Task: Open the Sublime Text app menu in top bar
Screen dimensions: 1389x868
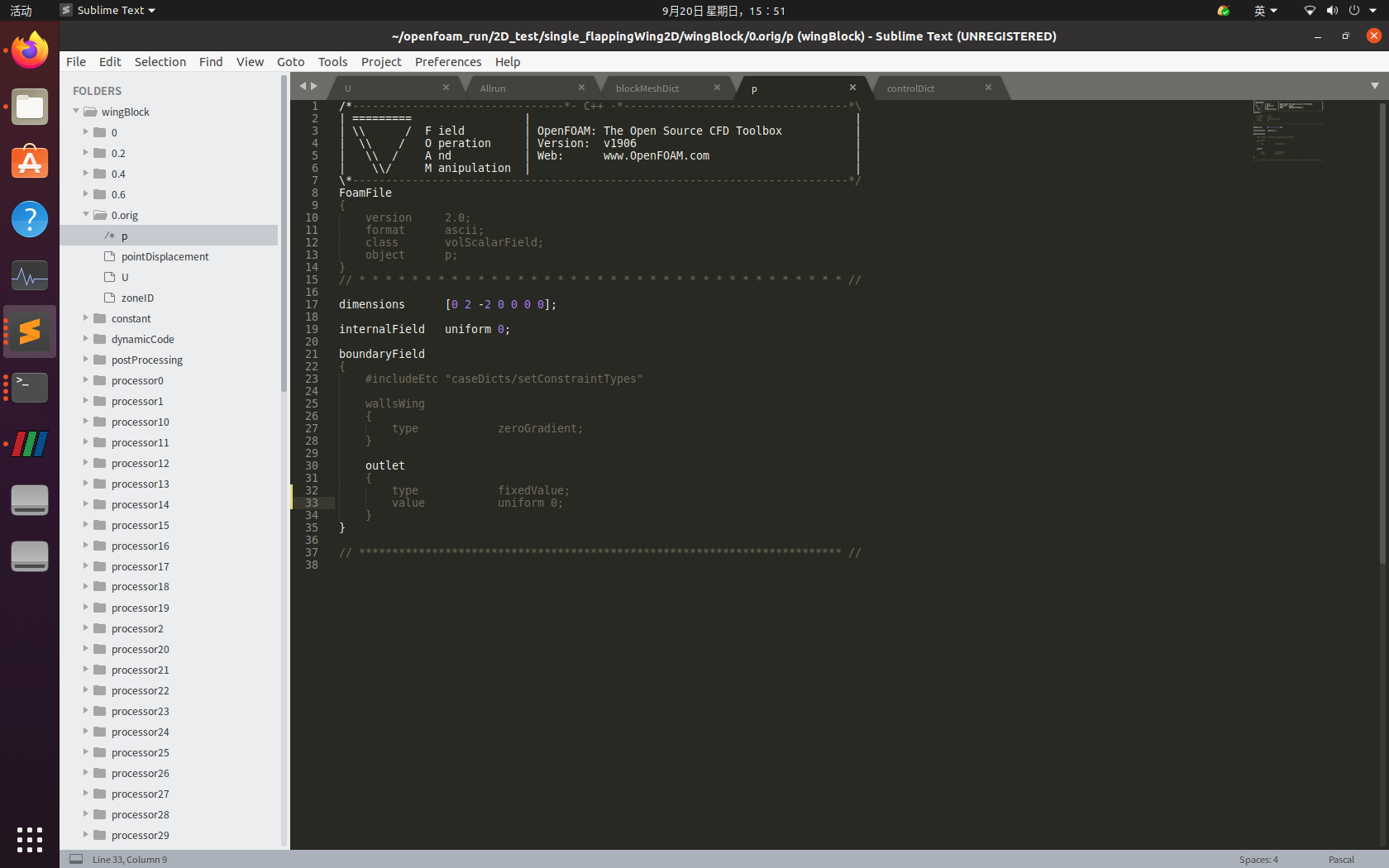Action: pyautogui.click(x=108, y=11)
